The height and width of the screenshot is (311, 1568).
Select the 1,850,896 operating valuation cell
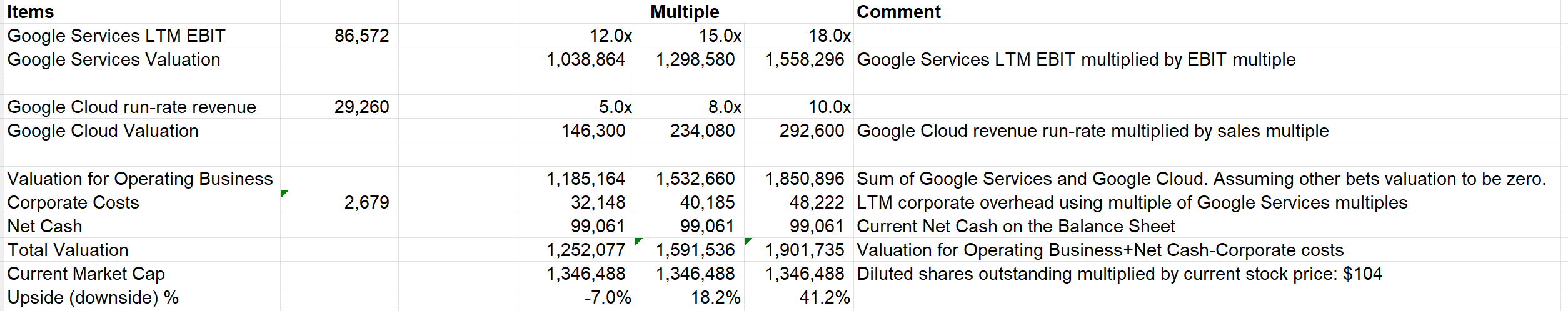[799, 179]
